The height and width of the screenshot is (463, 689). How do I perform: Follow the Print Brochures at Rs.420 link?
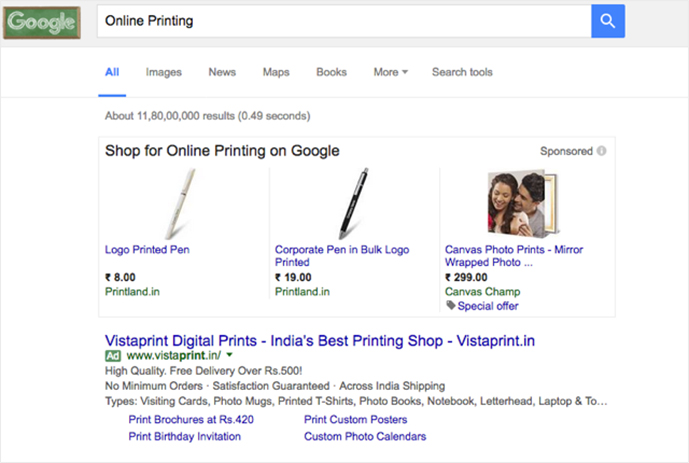point(191,420)
